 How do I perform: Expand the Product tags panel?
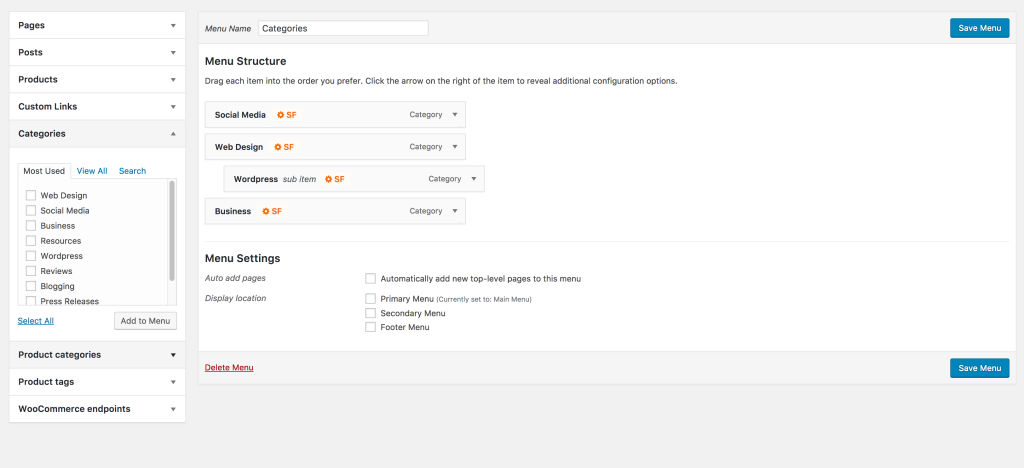[97, 382]
